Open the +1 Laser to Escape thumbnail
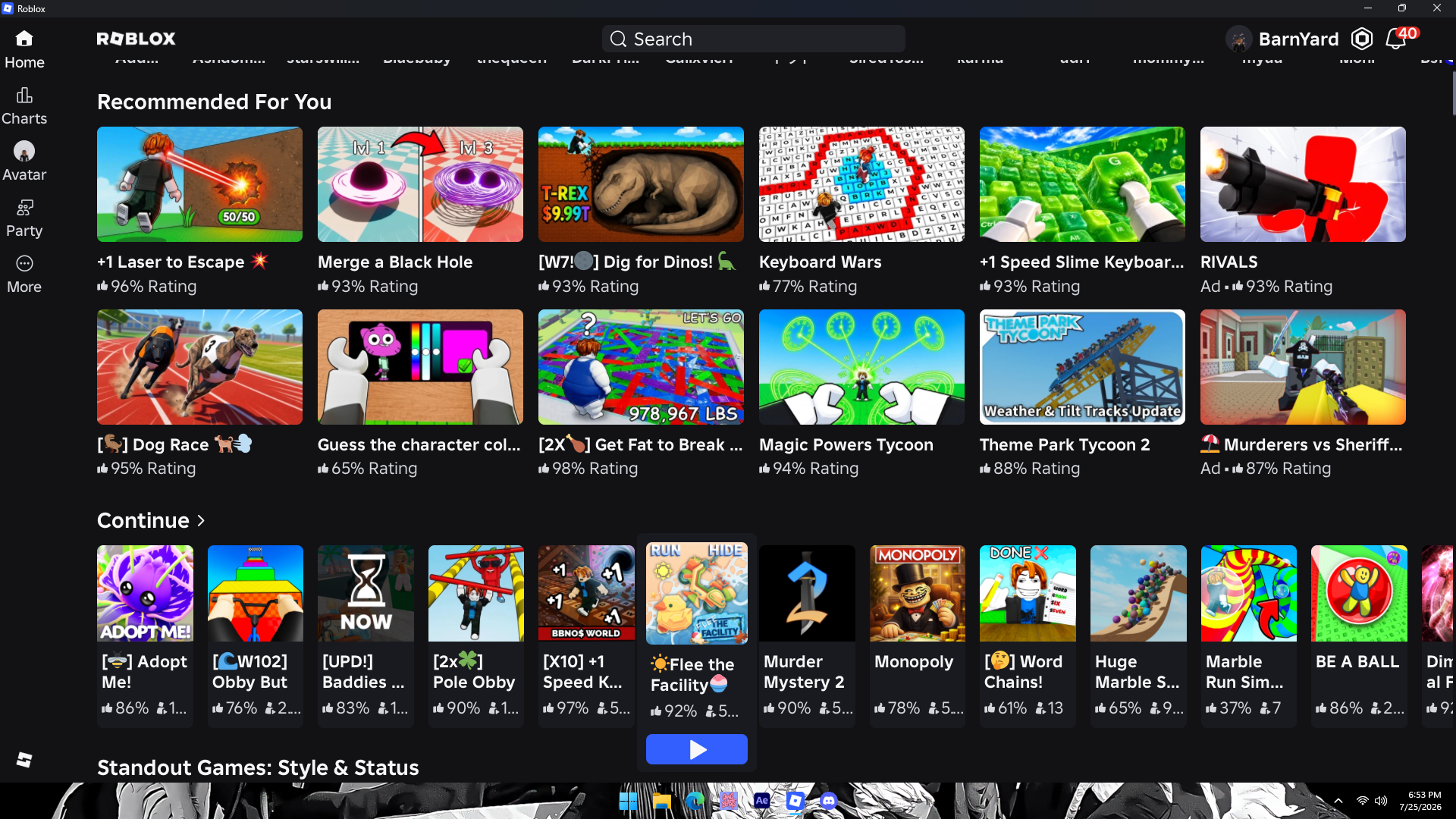 (x=199, y=184)
